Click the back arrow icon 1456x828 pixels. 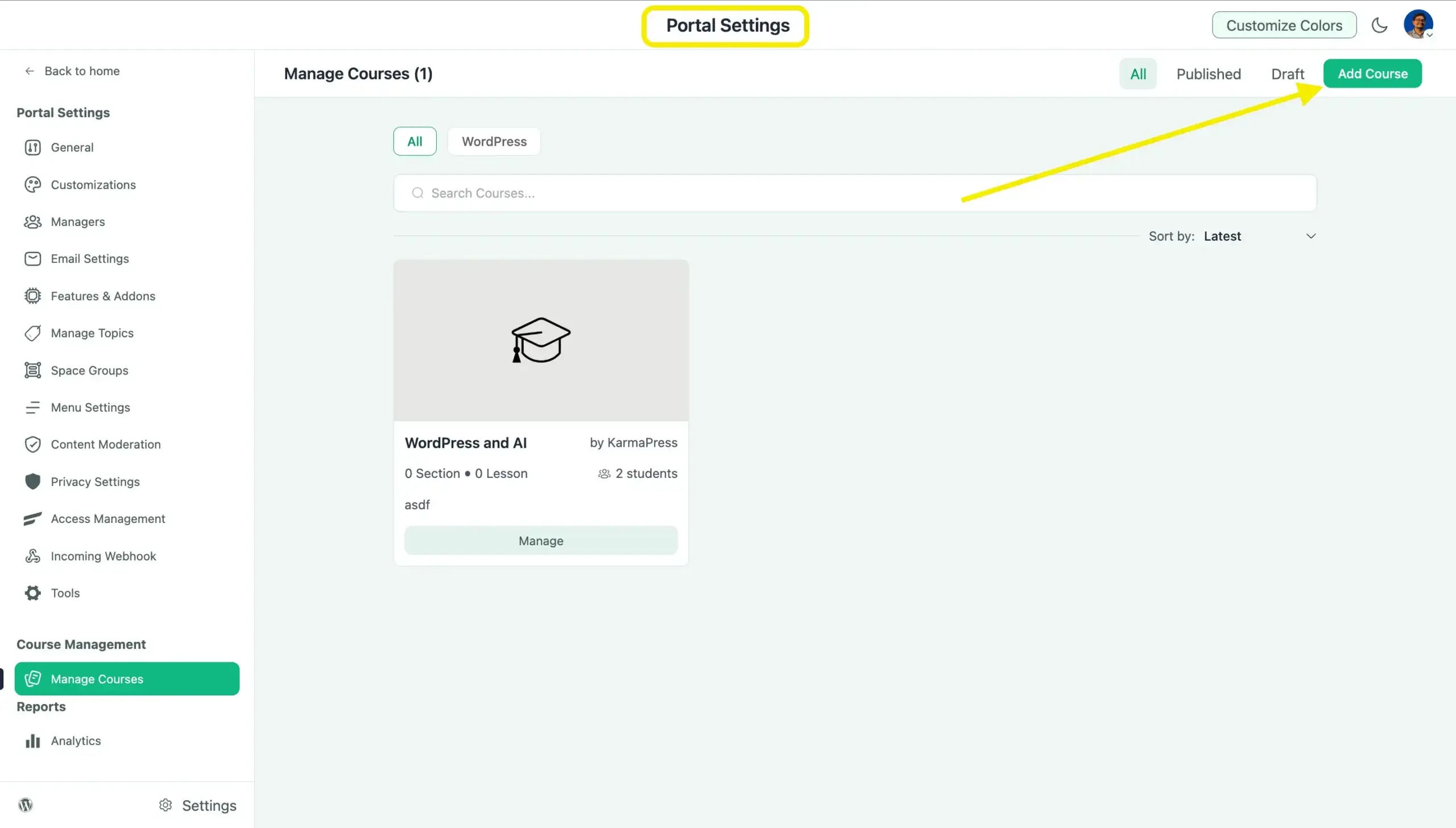[x=30, y=71]
